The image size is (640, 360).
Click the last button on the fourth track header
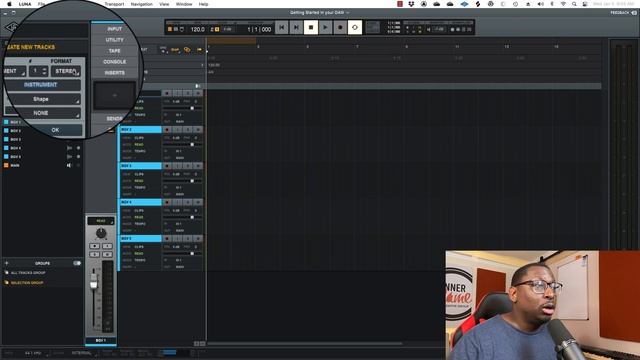click(x=198, y=202)
